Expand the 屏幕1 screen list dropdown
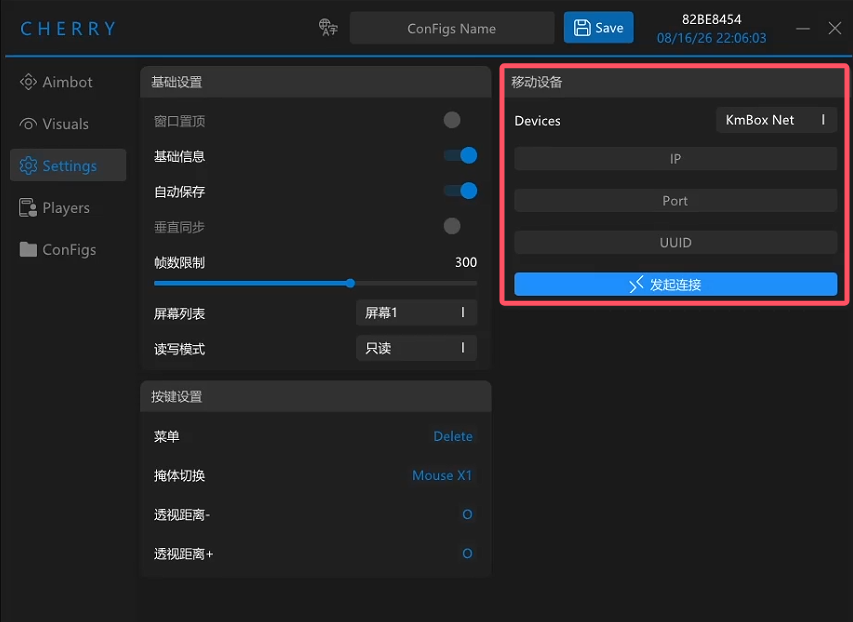Viewport: 853px width, 622px height. coord(417,312)
